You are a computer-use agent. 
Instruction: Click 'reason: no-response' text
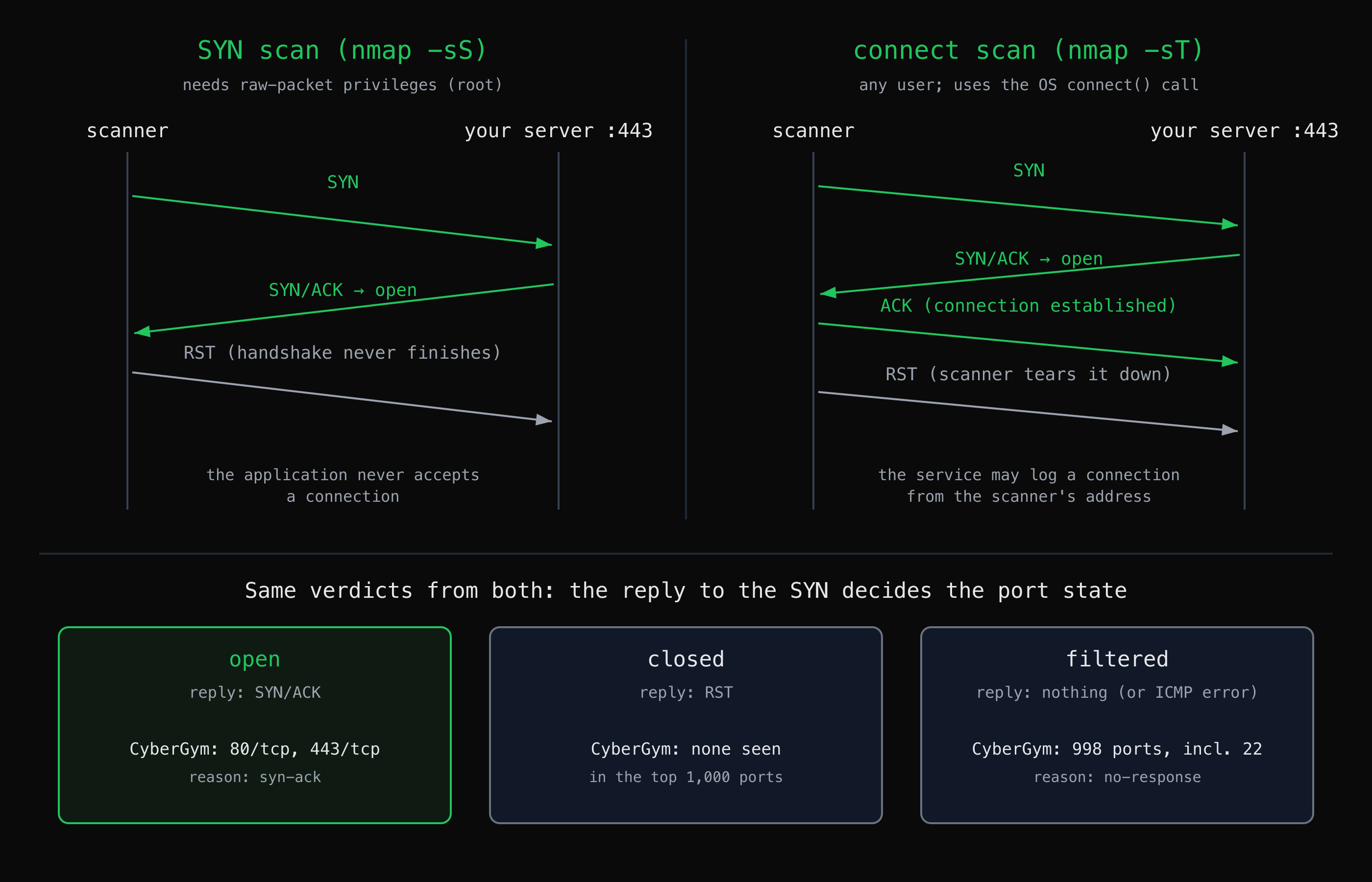[x=1117, y=777]
